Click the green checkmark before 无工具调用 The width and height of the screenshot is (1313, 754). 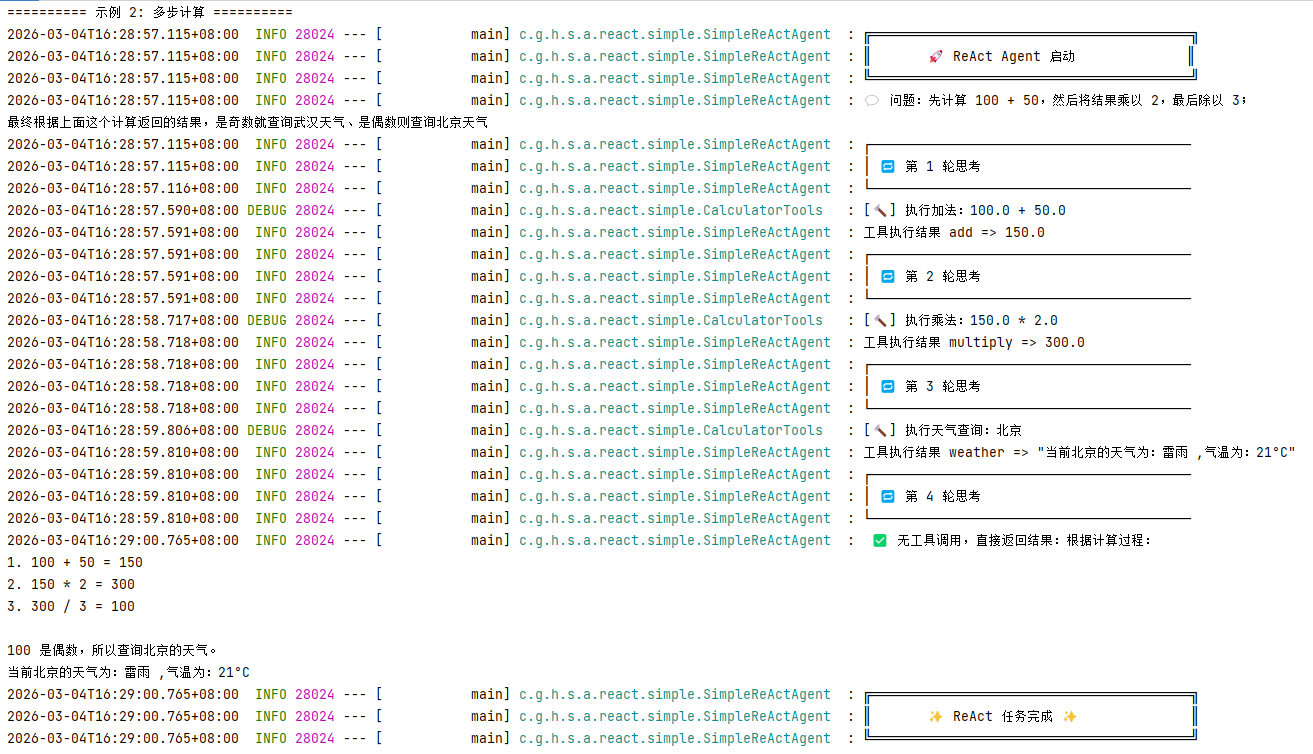click(879, 541)
